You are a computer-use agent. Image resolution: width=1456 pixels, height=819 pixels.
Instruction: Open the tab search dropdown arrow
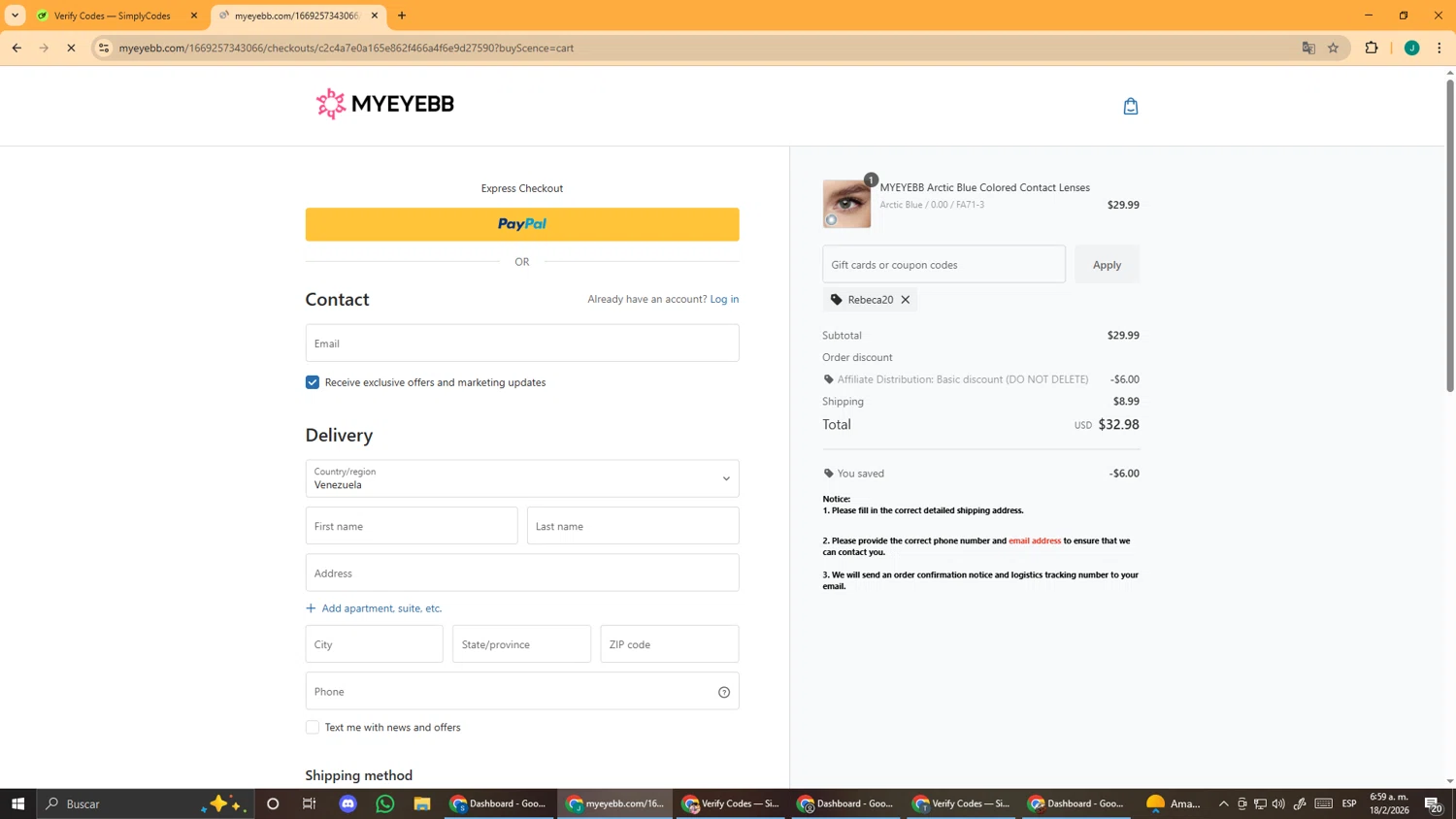click(x=15, y=16)
